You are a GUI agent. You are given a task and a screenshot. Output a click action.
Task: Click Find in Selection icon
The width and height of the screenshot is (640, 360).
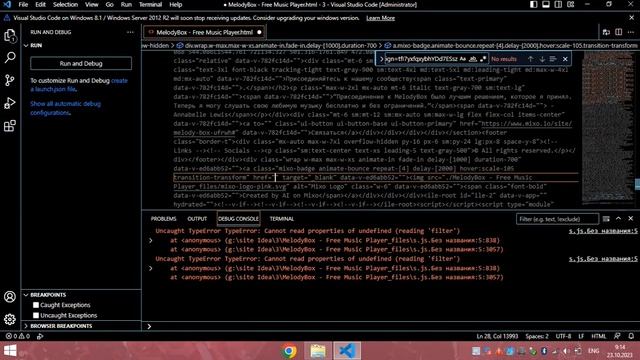pos(553,59)
